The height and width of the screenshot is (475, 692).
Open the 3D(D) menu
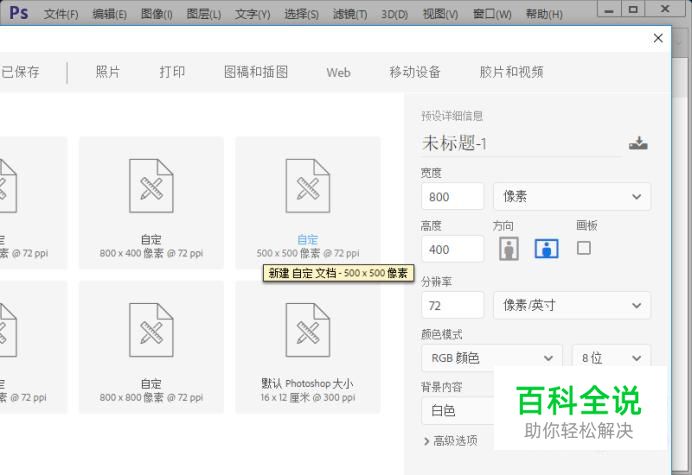point(395,14)
